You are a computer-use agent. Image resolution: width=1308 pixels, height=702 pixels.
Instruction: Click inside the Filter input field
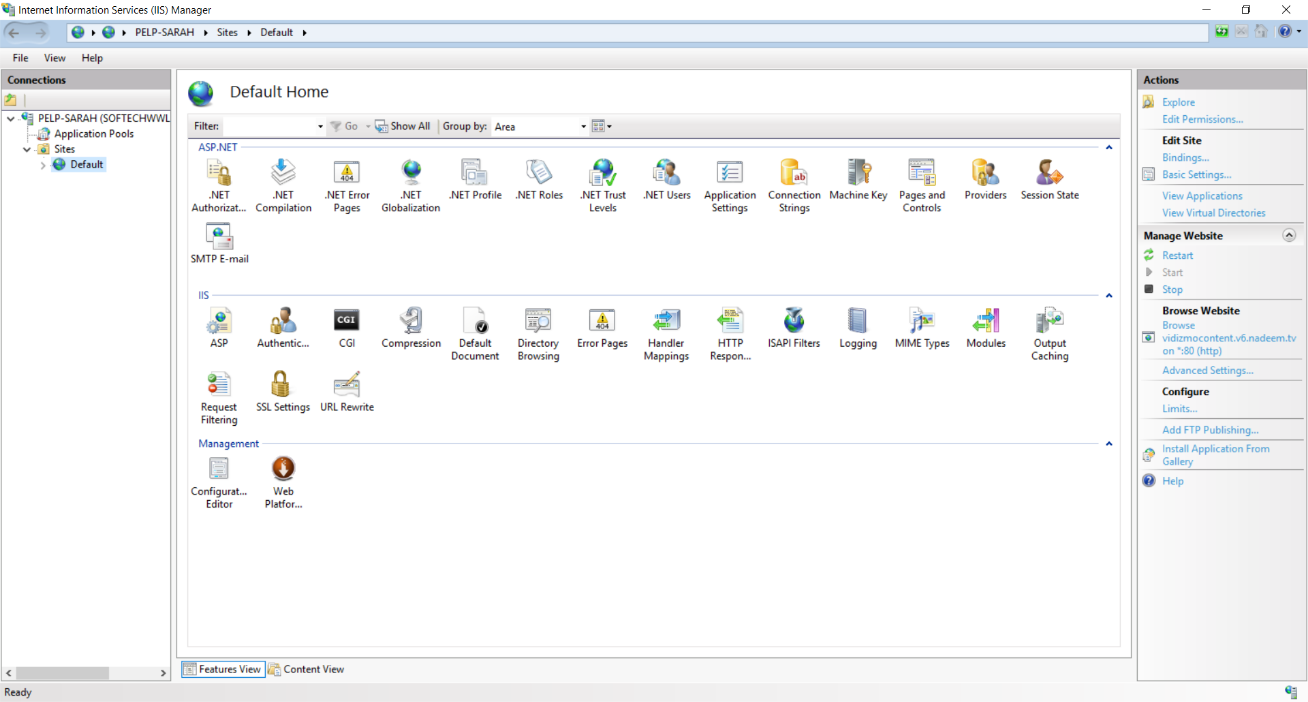(268, 127)
